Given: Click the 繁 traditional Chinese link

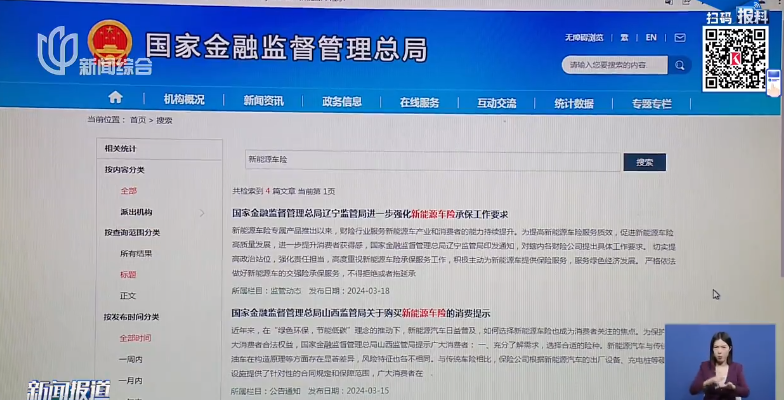Looking at the screenshot, I should (624, 38).
